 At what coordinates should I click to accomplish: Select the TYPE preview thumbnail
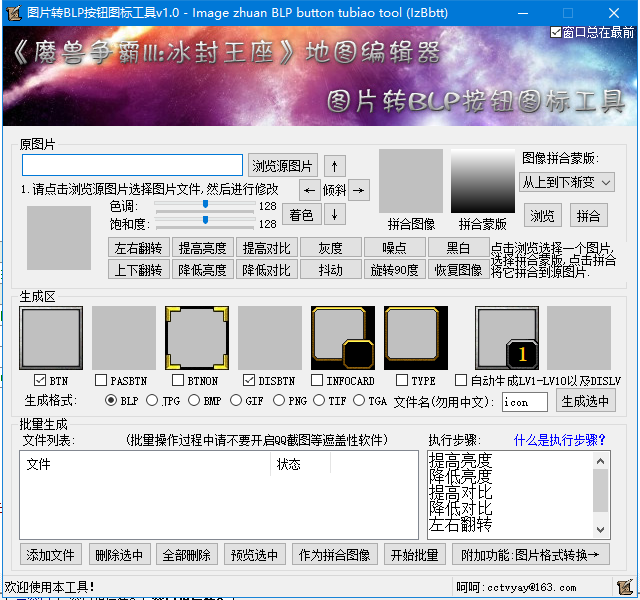pyautogui.click(x=416, y=338)
